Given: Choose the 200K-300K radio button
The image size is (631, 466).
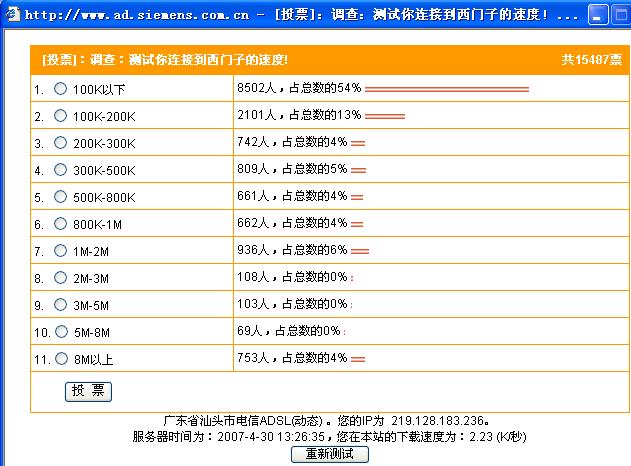Looking at the screenshot, I should [x=60, y=142].
